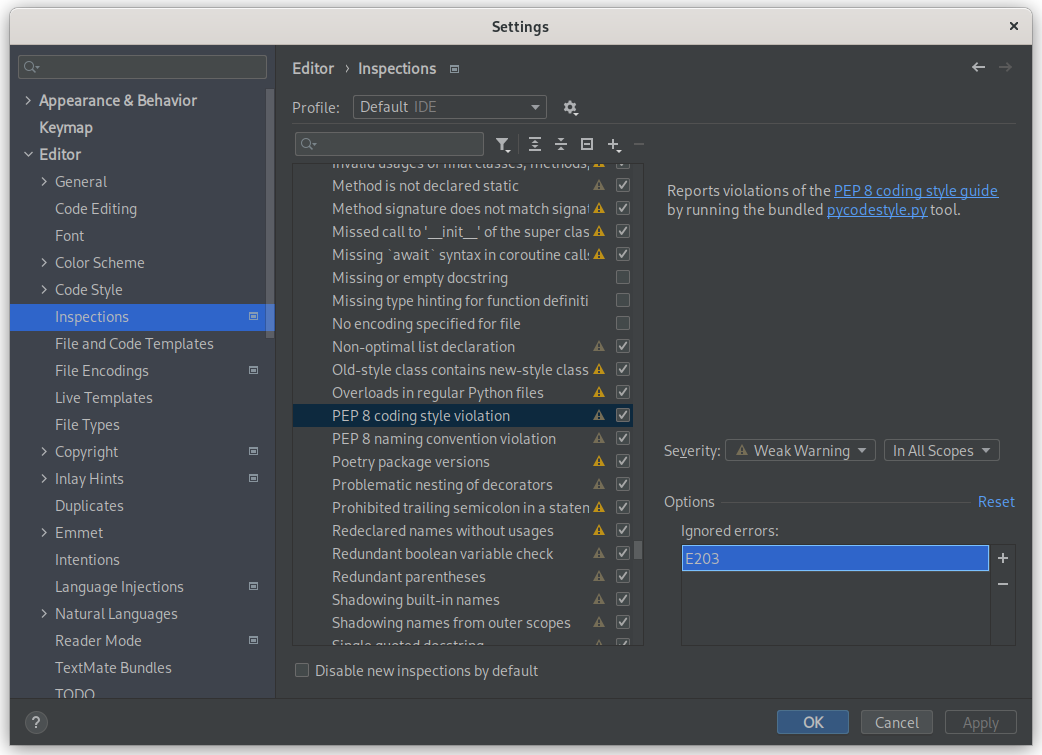
Task: Navigate forward with the right arrow
Action: (1005, 67)
